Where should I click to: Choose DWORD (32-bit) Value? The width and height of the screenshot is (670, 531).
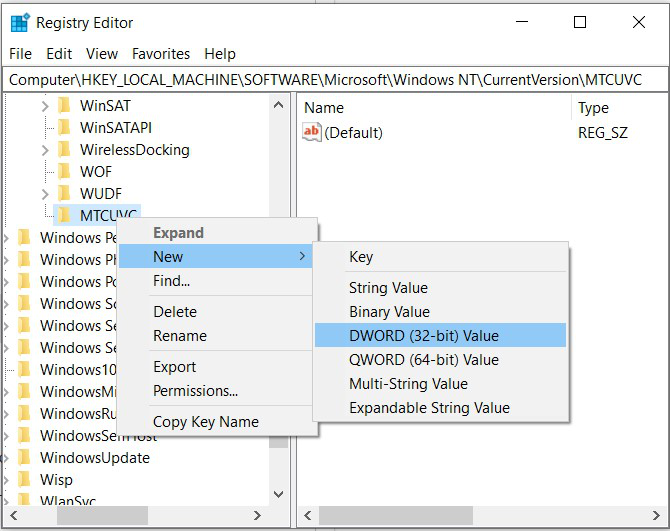click(x=424, y=335)
